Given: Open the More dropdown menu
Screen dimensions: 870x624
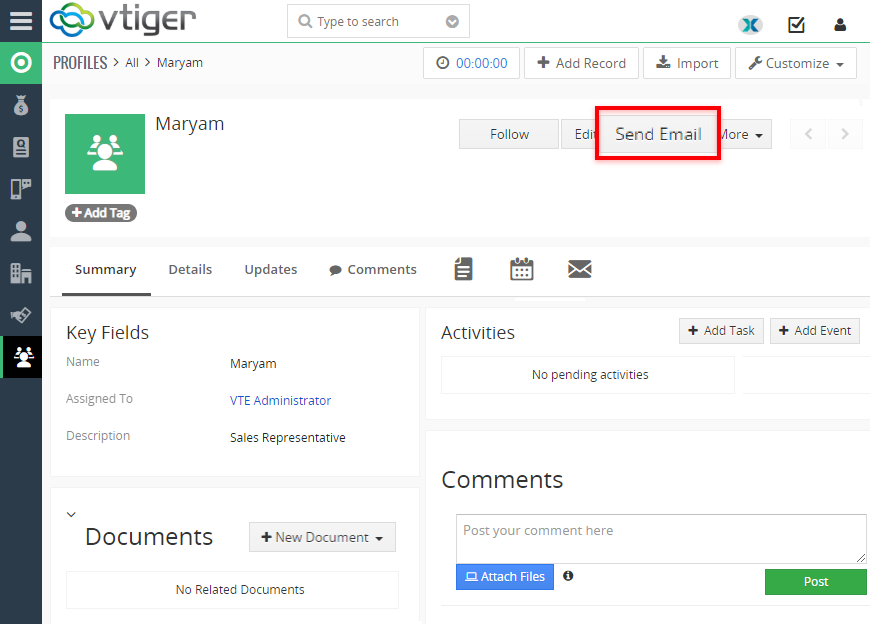Looking at the screenshot, I should (x=745, y=134).
